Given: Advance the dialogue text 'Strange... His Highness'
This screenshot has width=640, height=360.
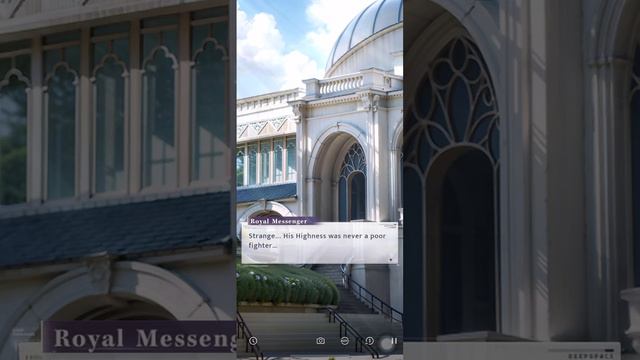Looking at the screenshot, I should [317, 240].
